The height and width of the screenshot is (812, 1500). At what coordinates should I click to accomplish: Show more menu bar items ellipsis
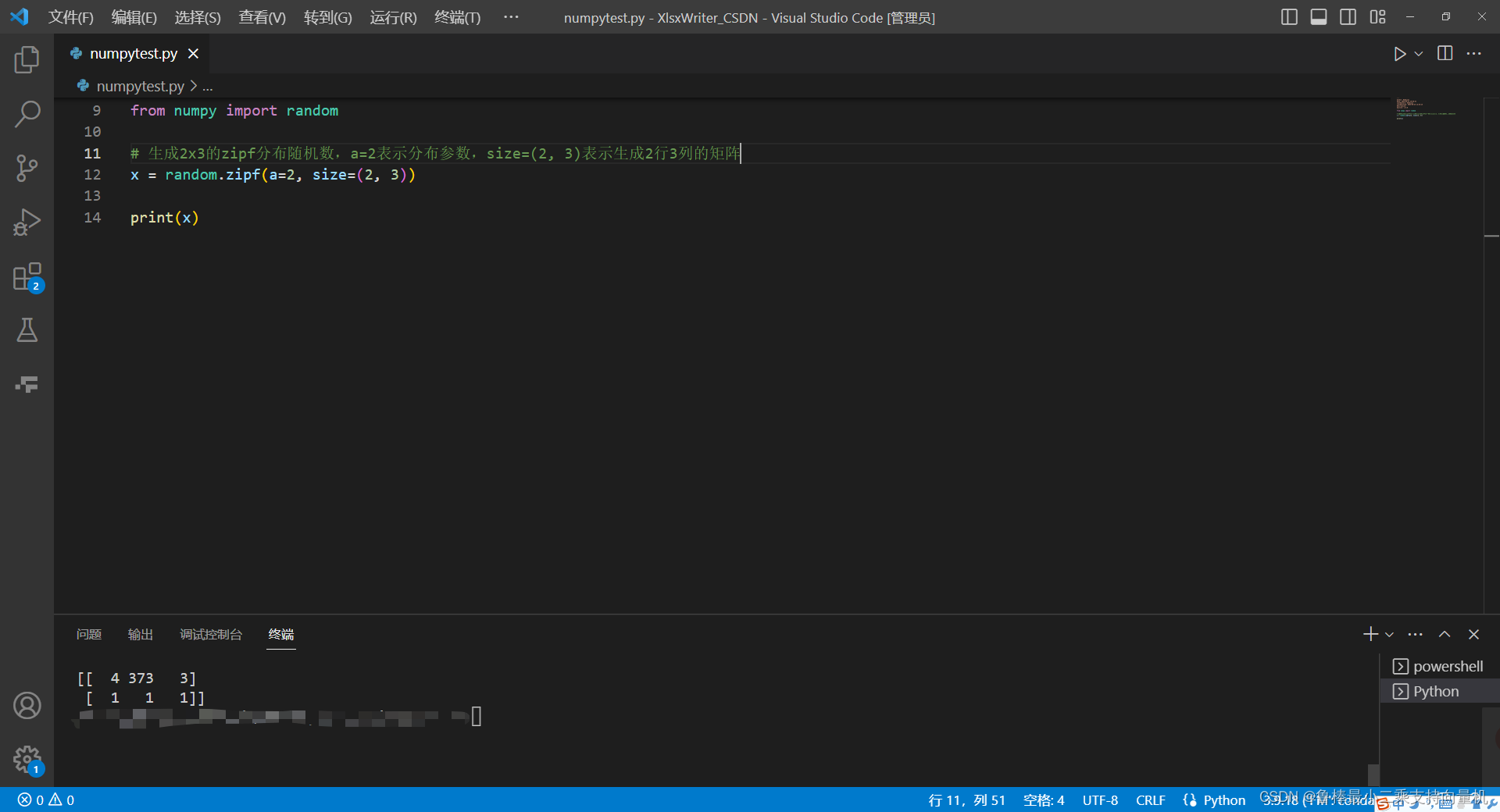[511, 16]
